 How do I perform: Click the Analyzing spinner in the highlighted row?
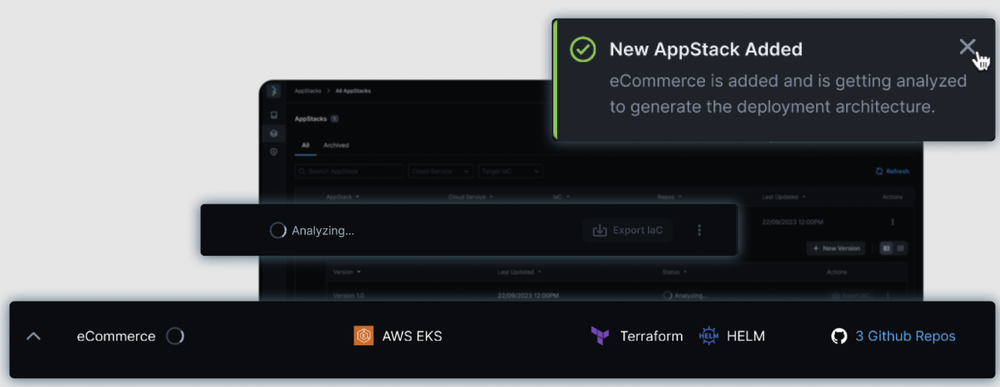point(277,230)
